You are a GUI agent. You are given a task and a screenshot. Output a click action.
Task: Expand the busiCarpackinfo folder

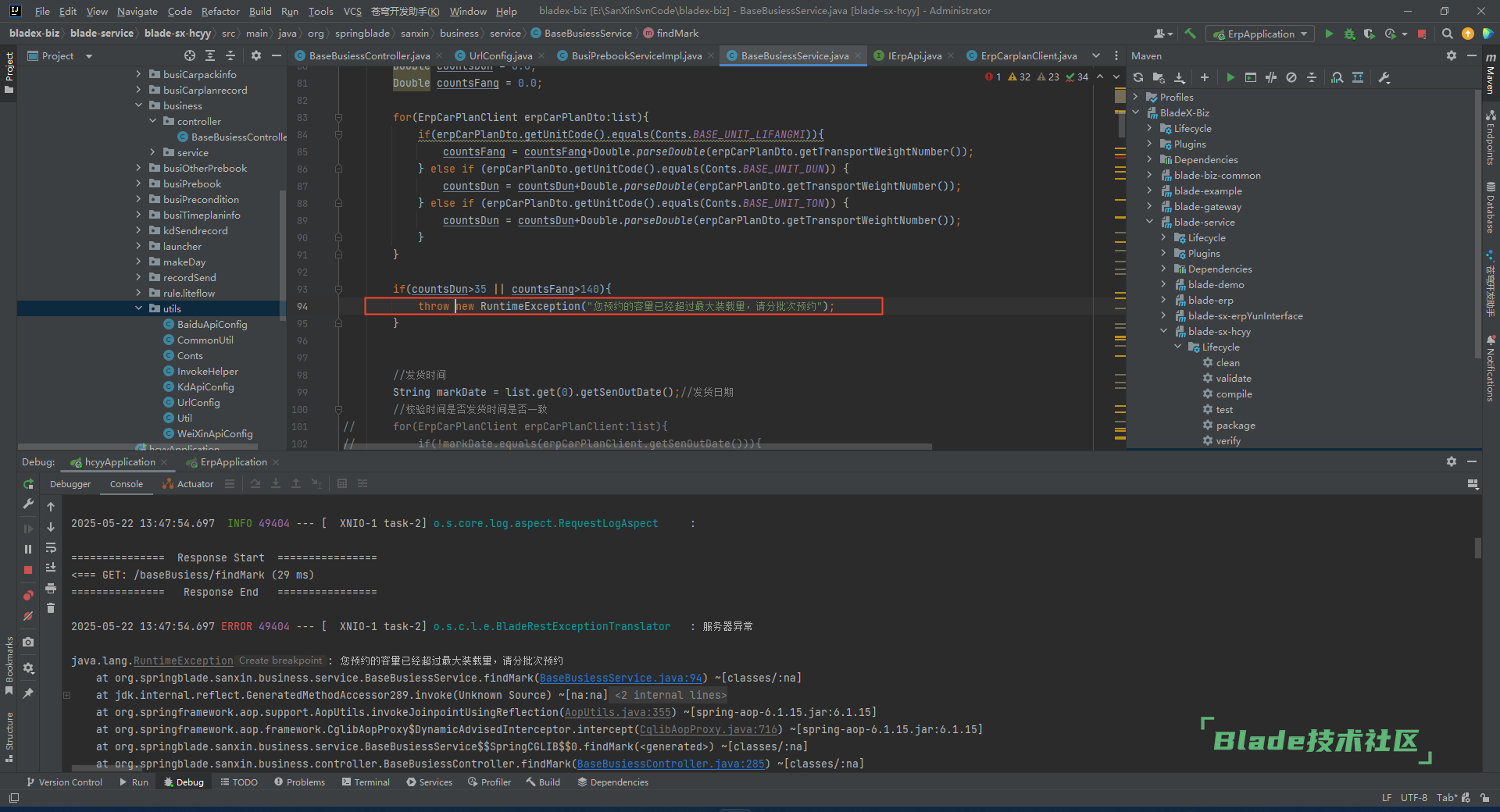139,74
